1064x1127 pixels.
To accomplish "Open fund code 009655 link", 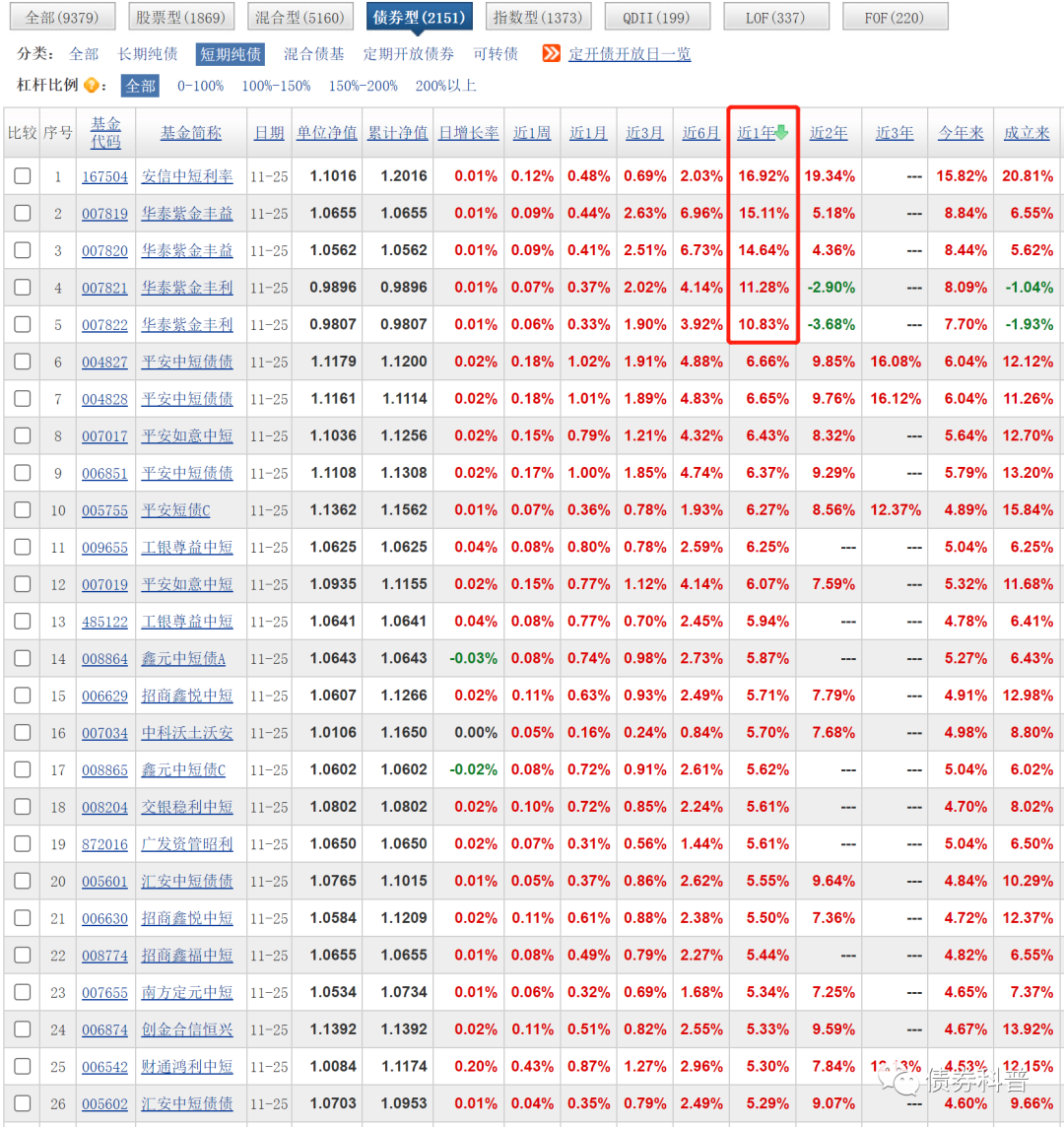I will pos(105,548).
